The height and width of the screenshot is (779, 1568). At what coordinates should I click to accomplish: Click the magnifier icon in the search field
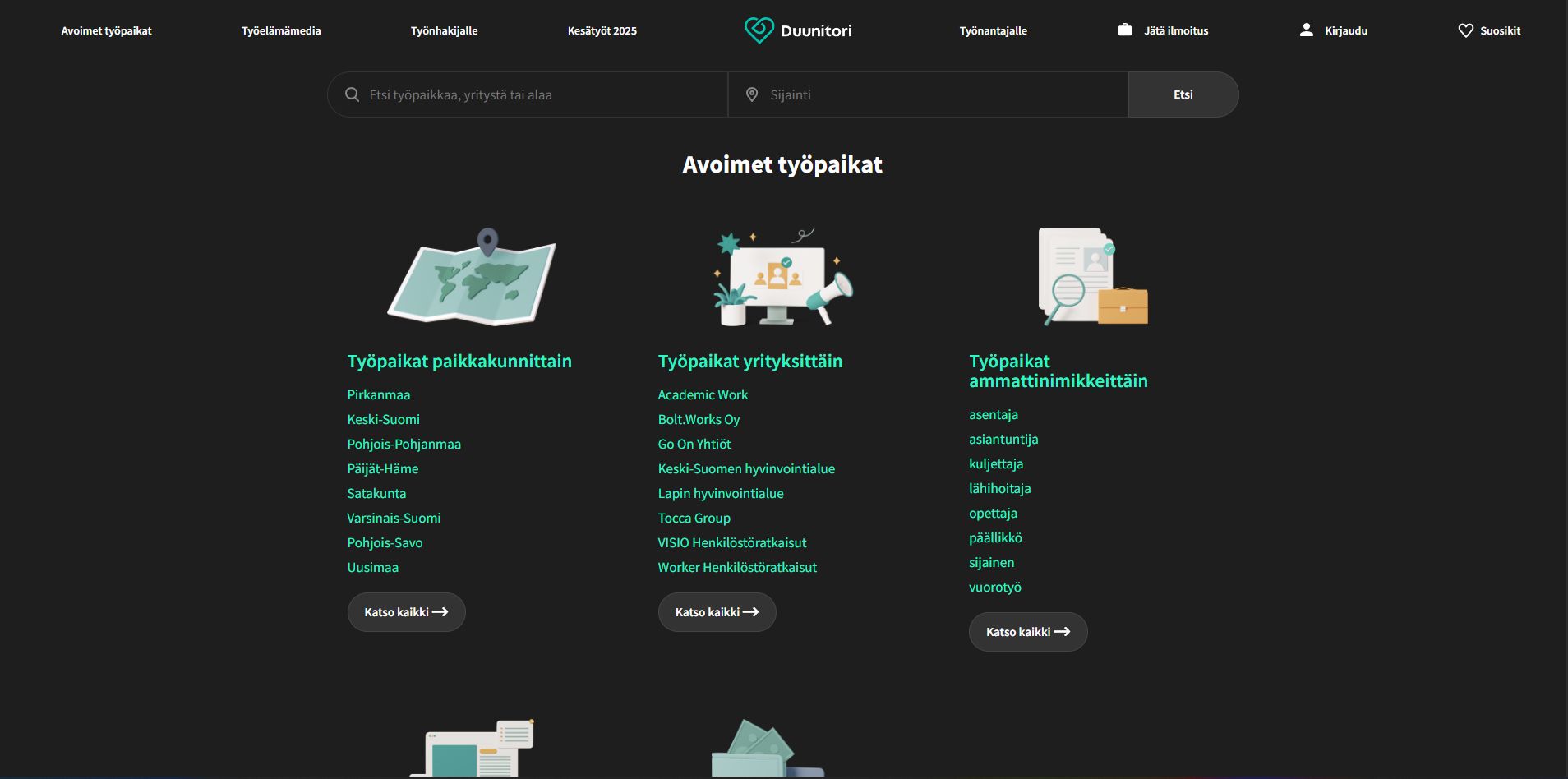tap(352, 94)
